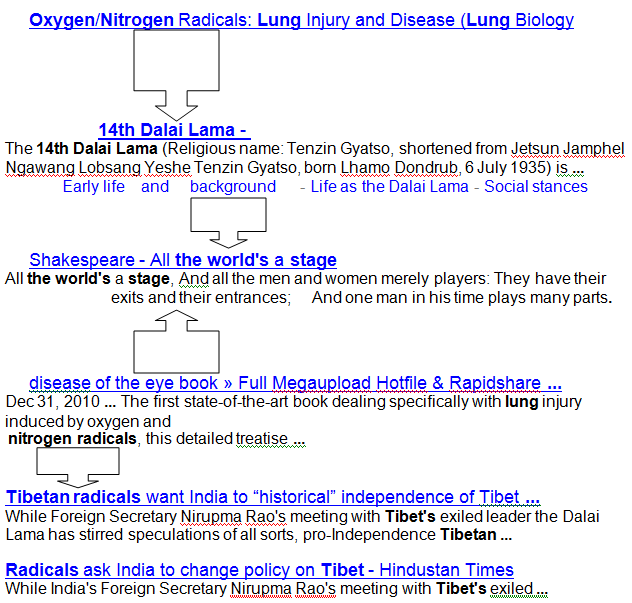Viewport: 632px width, 603px height.
Task: Click the bold nitrogen radicals snippet text
Action: [x=72, y=439]
